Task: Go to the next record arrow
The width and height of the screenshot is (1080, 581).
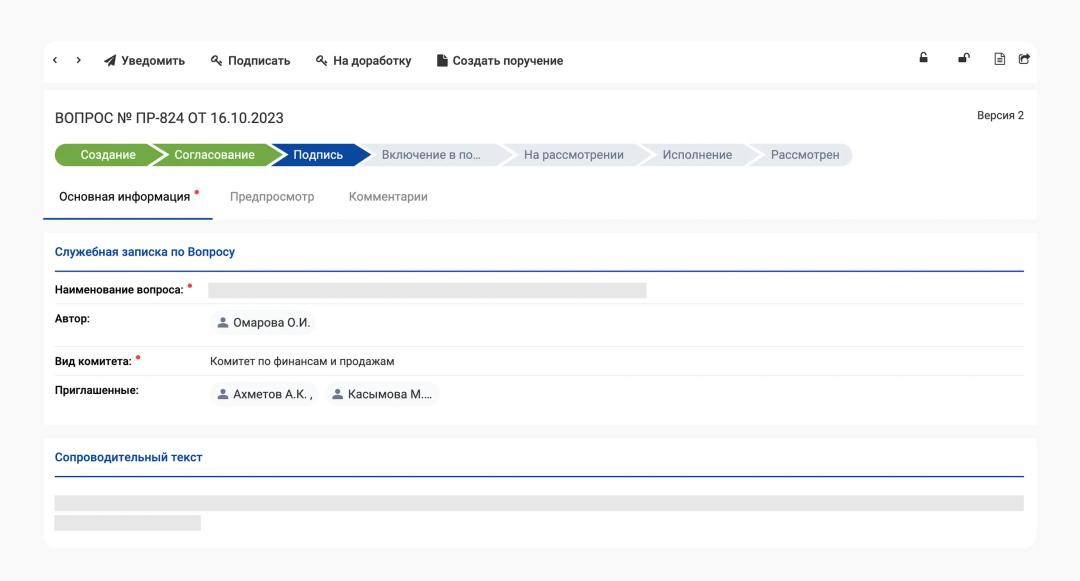Action: click(79, 61)
